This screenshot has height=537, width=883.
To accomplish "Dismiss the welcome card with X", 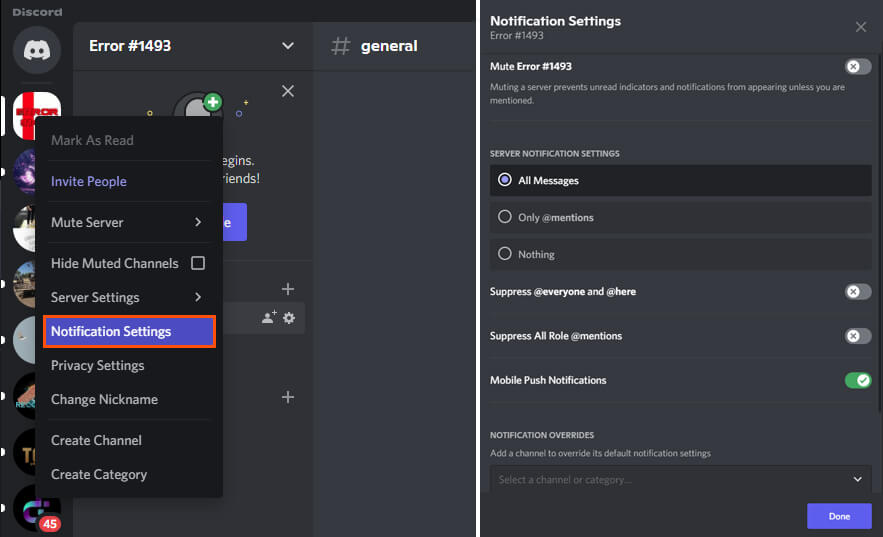I will (288, 91).
